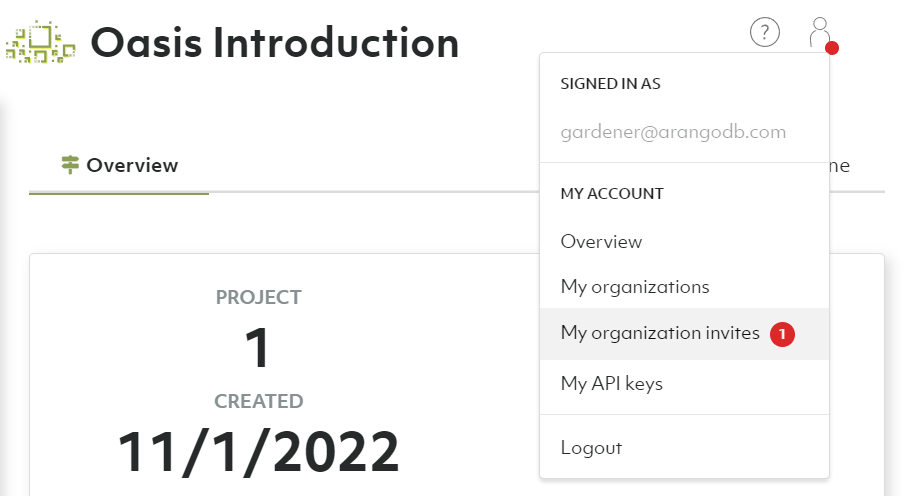Click the created date 11/1/2022

pos(258,452)
